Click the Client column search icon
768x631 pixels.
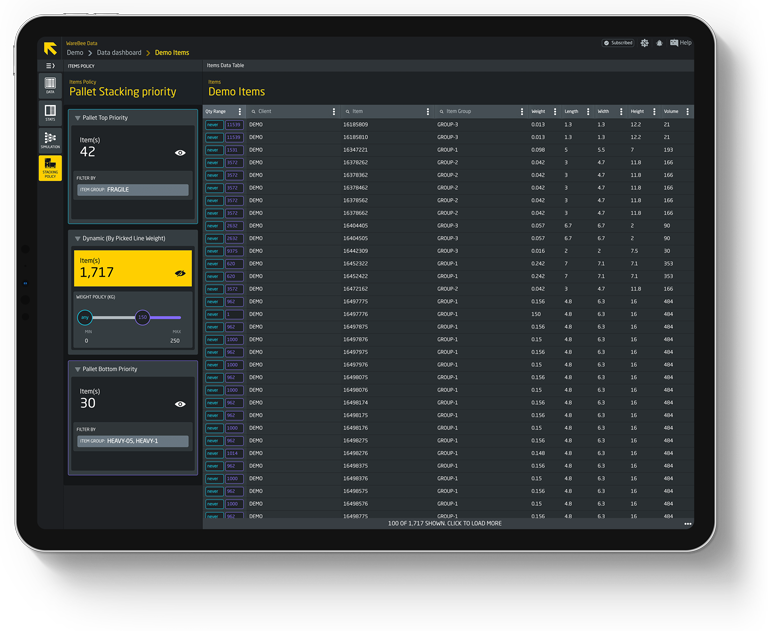[x=254, y=112]
